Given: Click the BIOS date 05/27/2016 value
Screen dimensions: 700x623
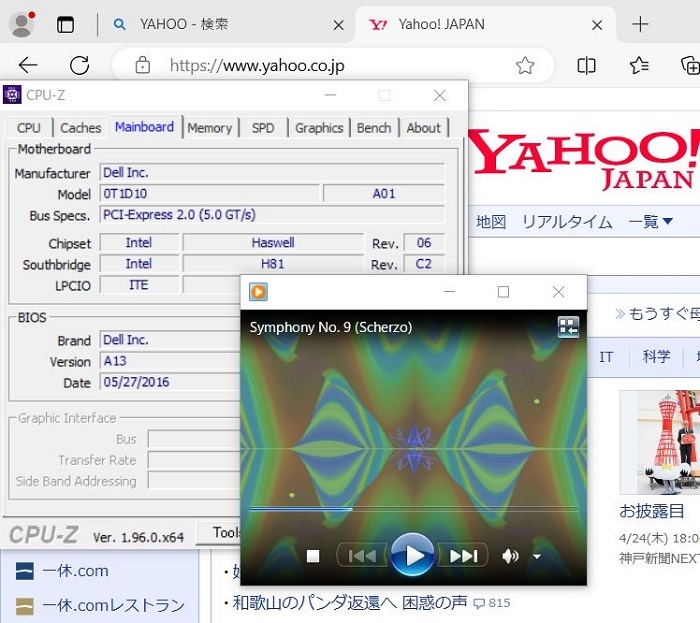Looking at the screenshot, I should point(170,382).
